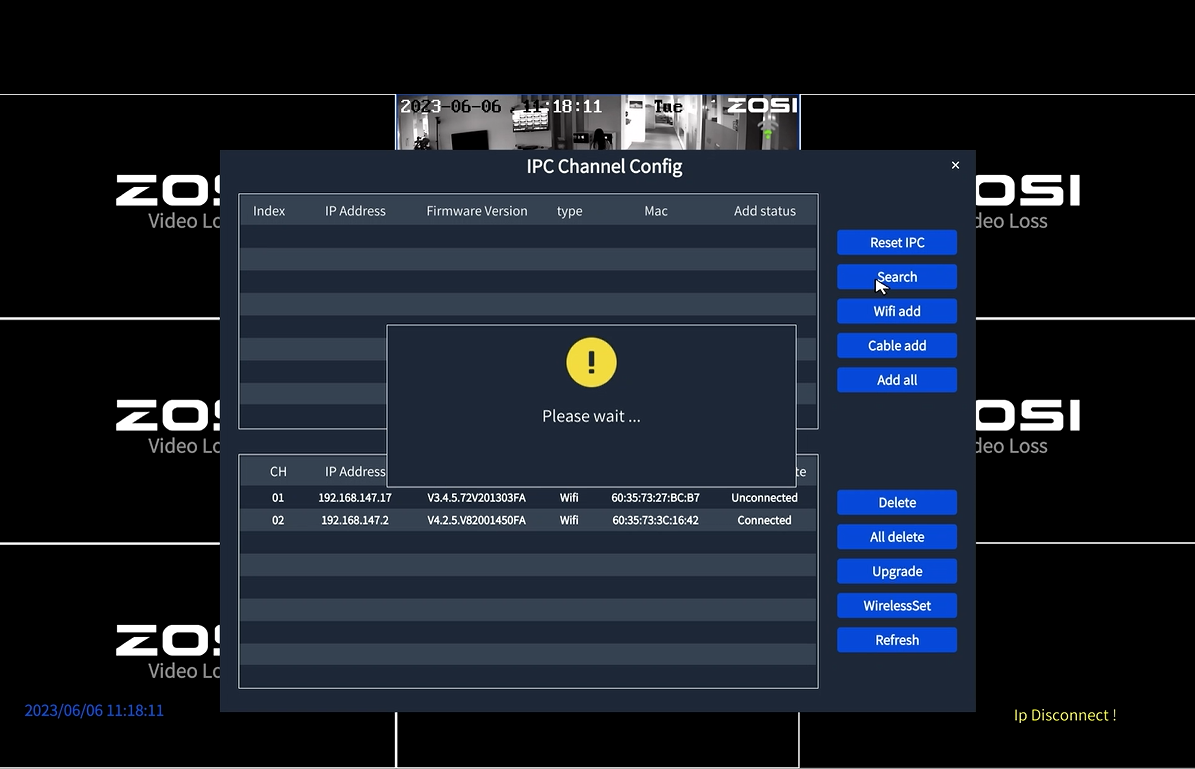
Task: Close the IPC Channel Config dialog
Action: point(955,165)
